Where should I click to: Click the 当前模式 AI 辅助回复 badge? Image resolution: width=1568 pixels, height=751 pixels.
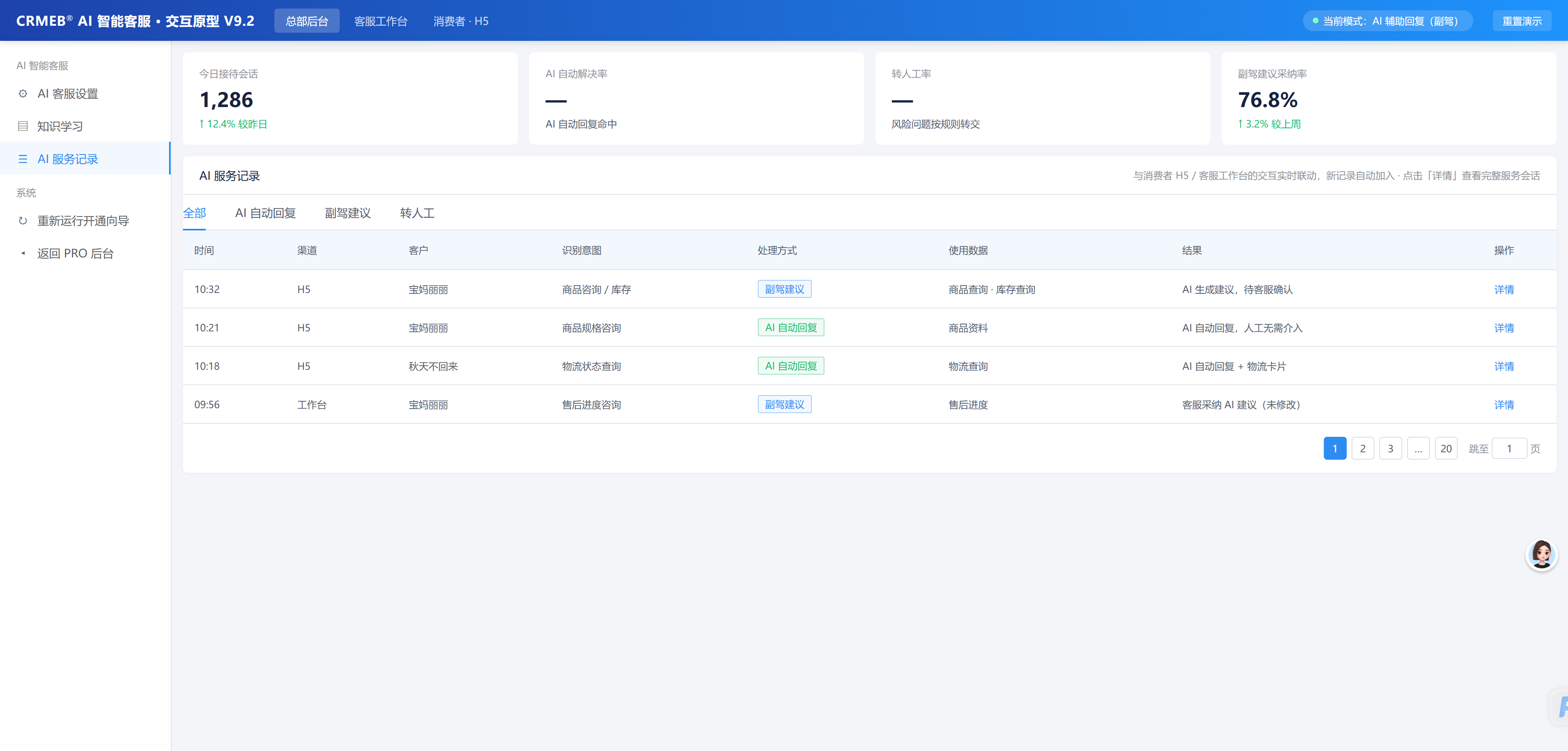[x=1387, y=21]
